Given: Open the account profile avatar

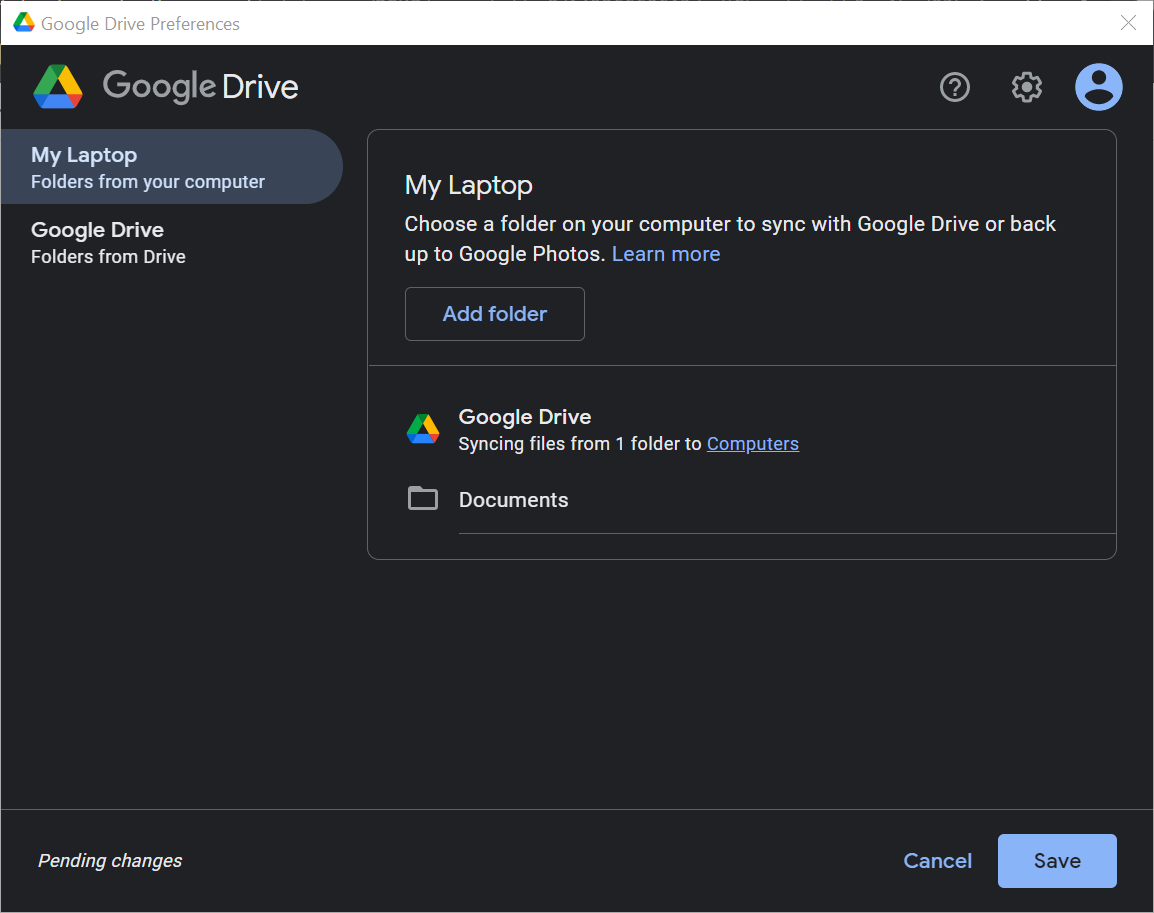Looking at the screenshot, I should 1098,87.
